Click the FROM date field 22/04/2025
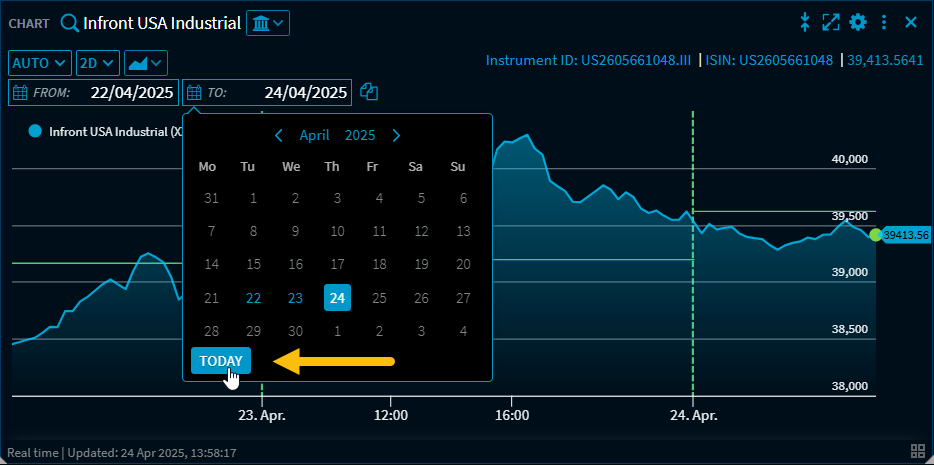This screenshot has height=465, width=934. [130, 92]
